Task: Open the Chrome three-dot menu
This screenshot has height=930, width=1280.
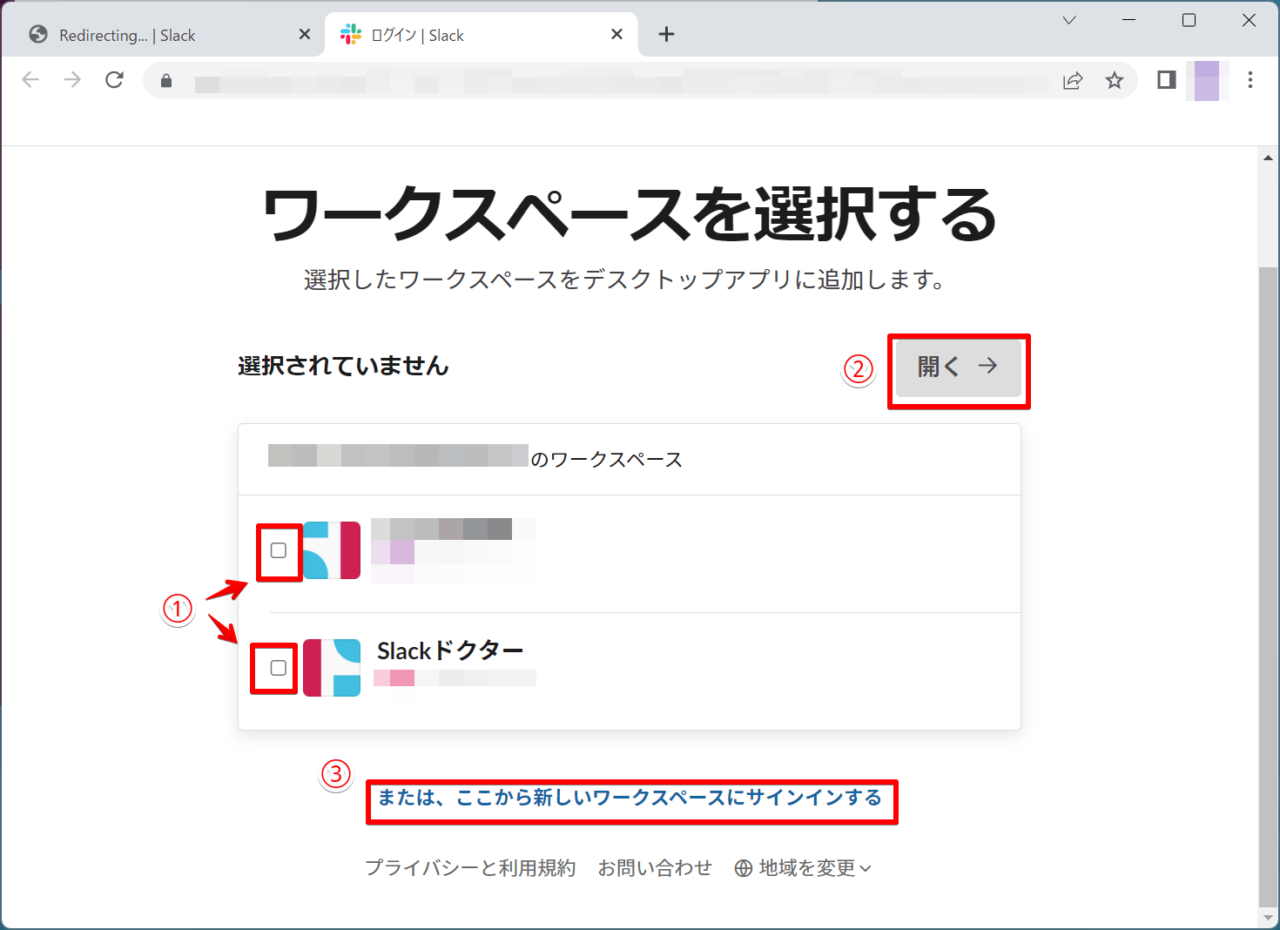Action: coord(1250,80)
